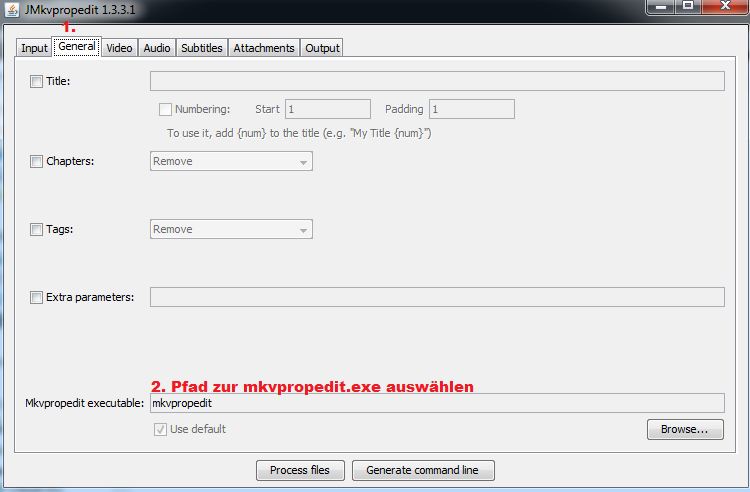Screen dimensions: 750x492
Task: Click the {num} title hint text
Action: pos(299,133)
